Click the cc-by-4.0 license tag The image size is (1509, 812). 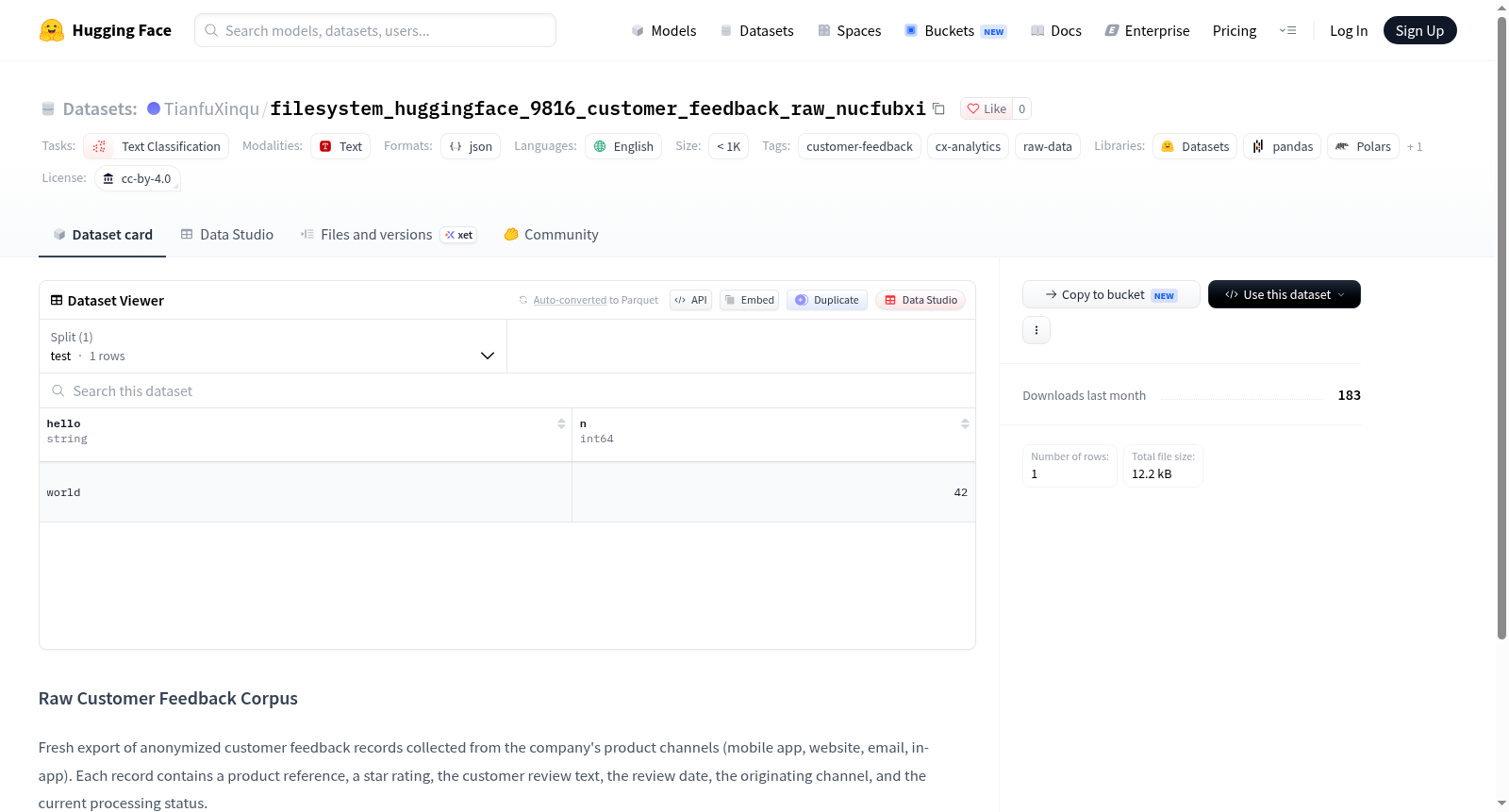[138, 178]
